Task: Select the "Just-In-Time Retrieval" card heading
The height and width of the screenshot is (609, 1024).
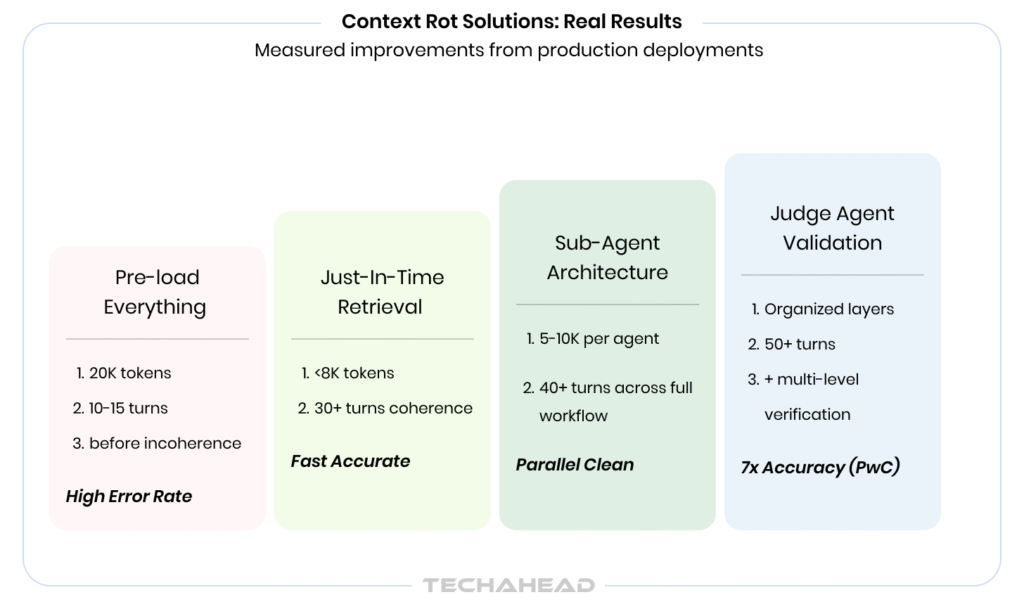Action: pyautogui.click(x=382, y=292)
